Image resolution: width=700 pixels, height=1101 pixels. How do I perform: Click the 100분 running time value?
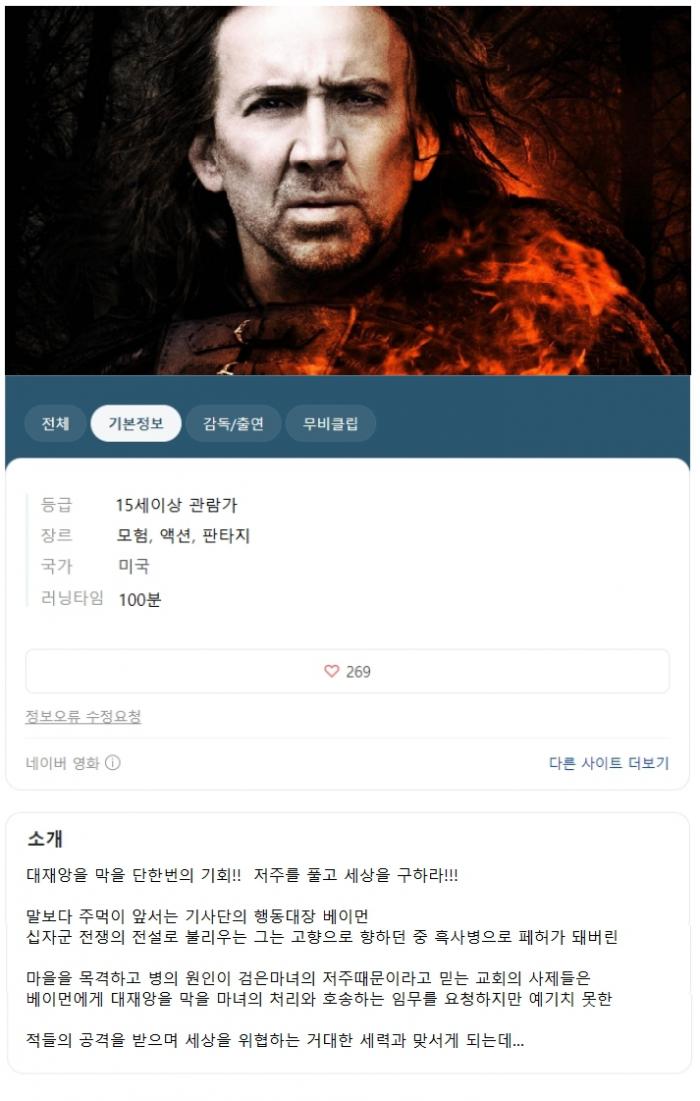pos(140,599)
